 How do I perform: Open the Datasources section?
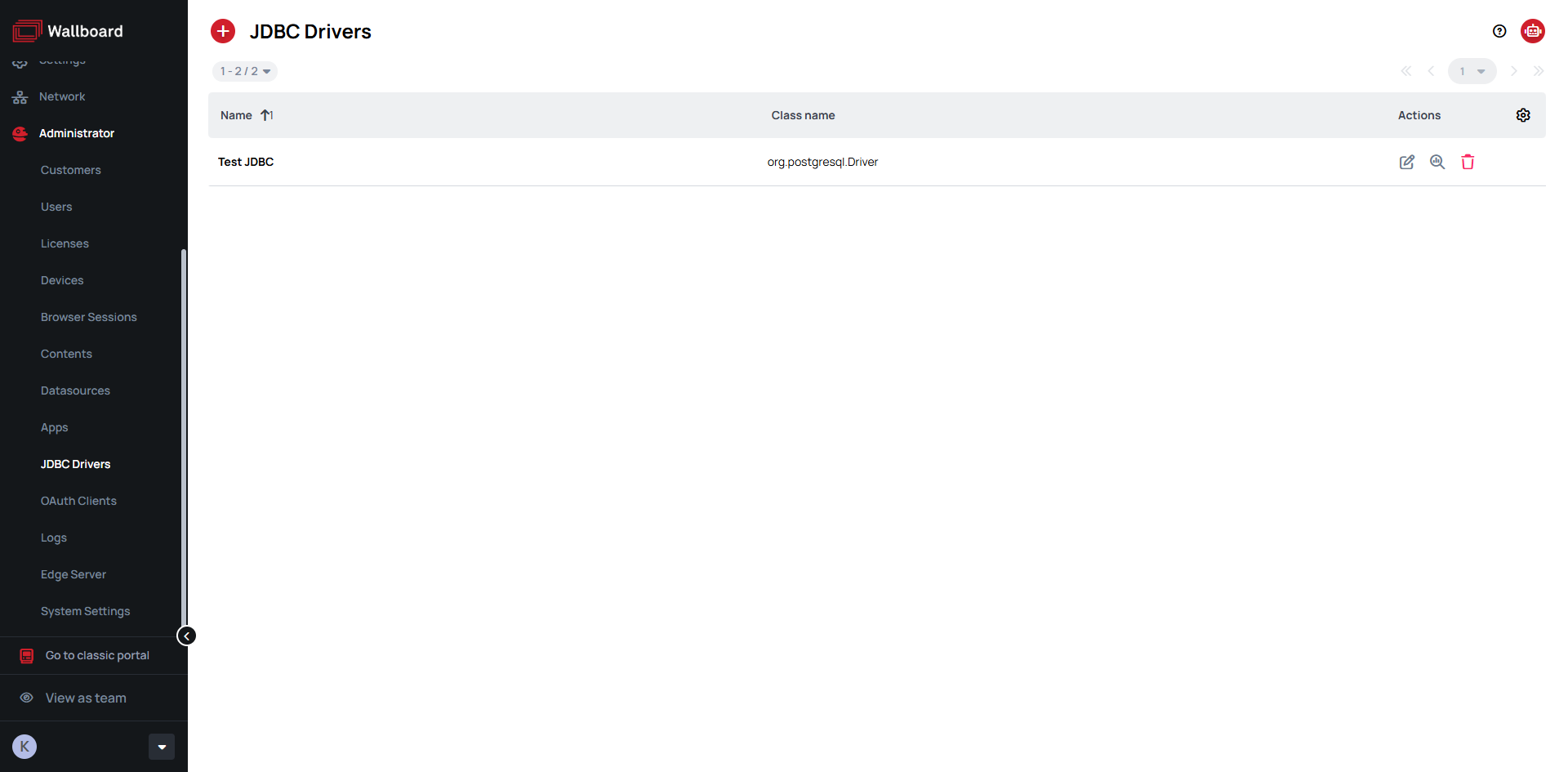coord(75,390)
